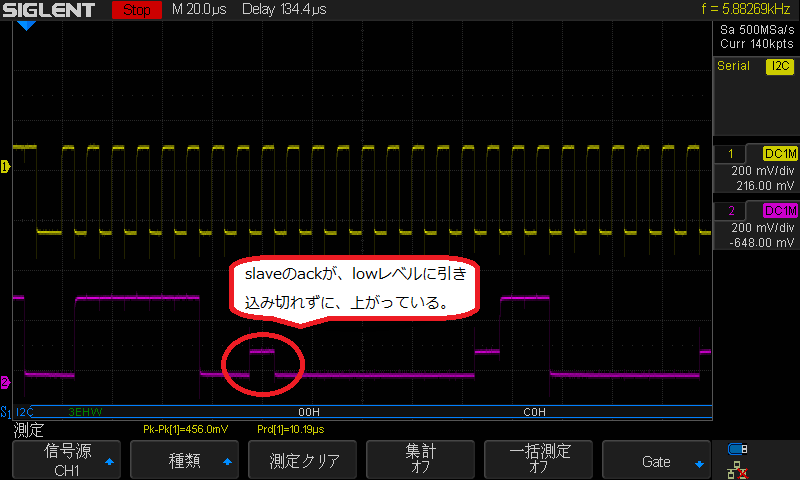Click the LAN network status icon
Image resolution: width=800 pixels, height=480 pixels.
[738, 467]
